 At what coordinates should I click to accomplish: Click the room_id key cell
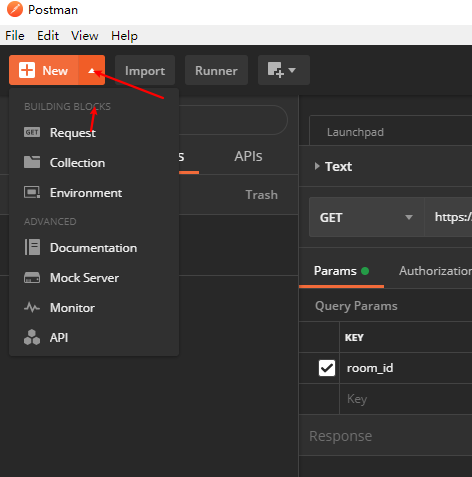point(406,368)
